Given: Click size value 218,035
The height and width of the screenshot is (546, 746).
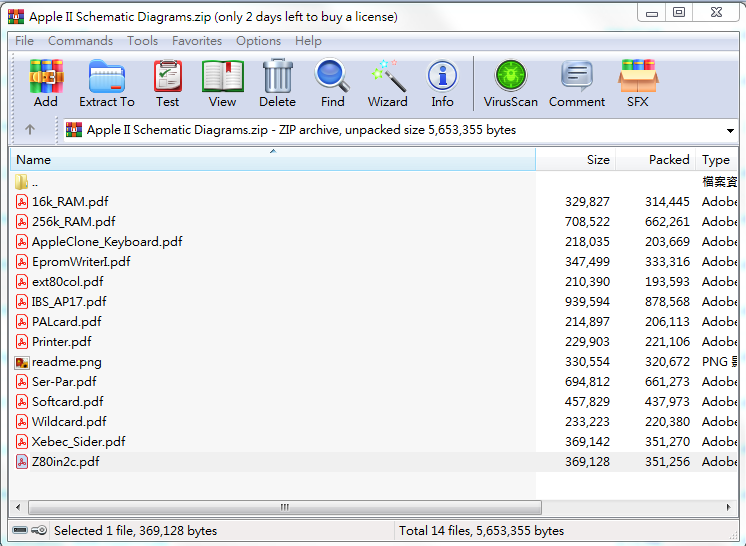Looking at the screenshot, I should coord(587,242).
